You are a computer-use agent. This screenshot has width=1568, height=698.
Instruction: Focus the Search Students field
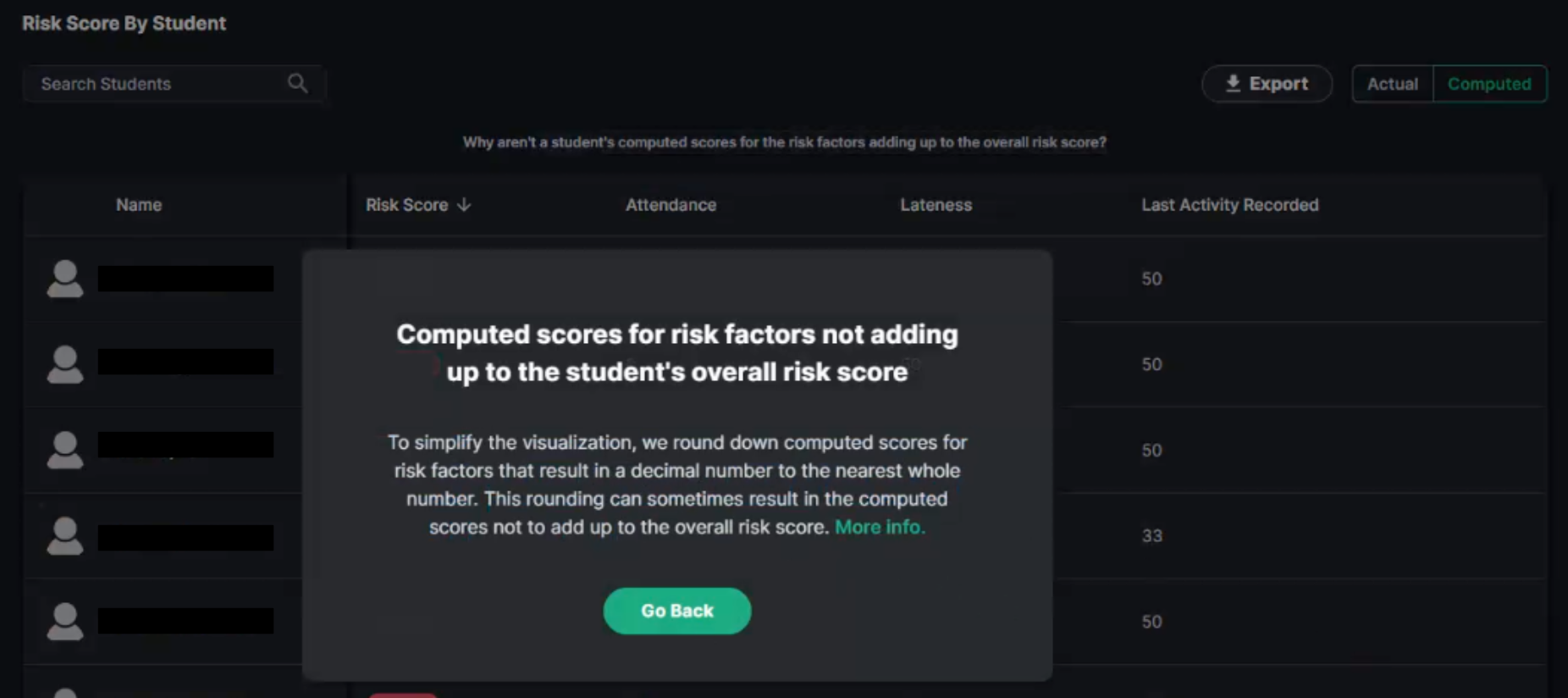[174, 84]
